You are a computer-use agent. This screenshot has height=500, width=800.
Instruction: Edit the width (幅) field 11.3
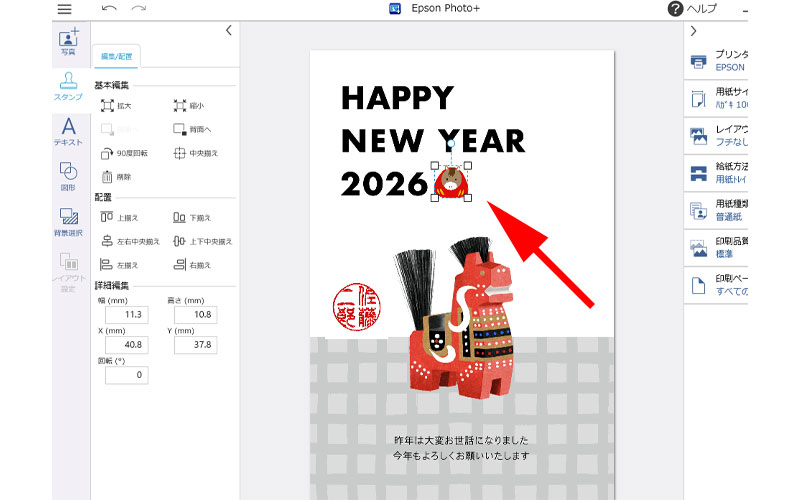(x=127, y=315)
